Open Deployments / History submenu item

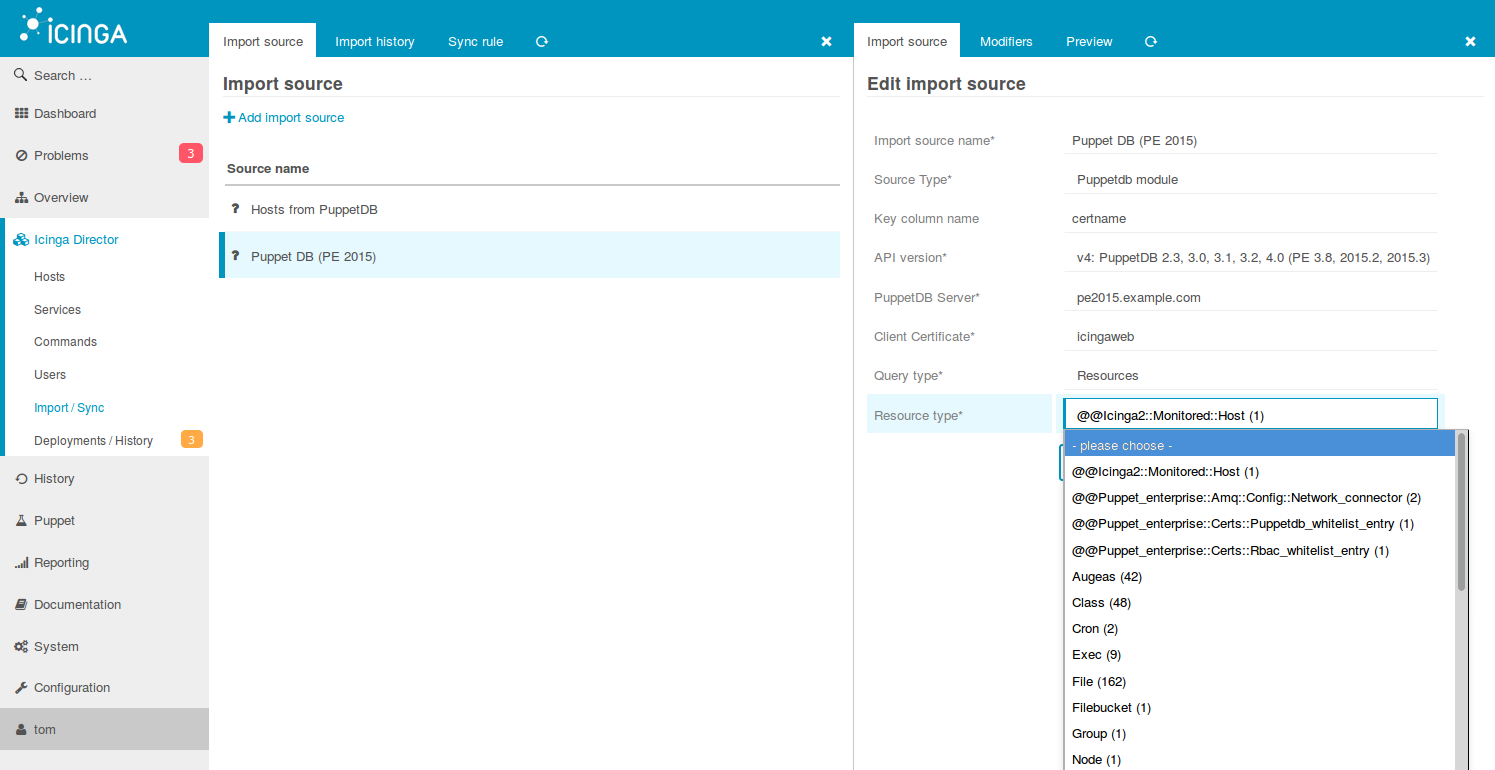[93, 440]
